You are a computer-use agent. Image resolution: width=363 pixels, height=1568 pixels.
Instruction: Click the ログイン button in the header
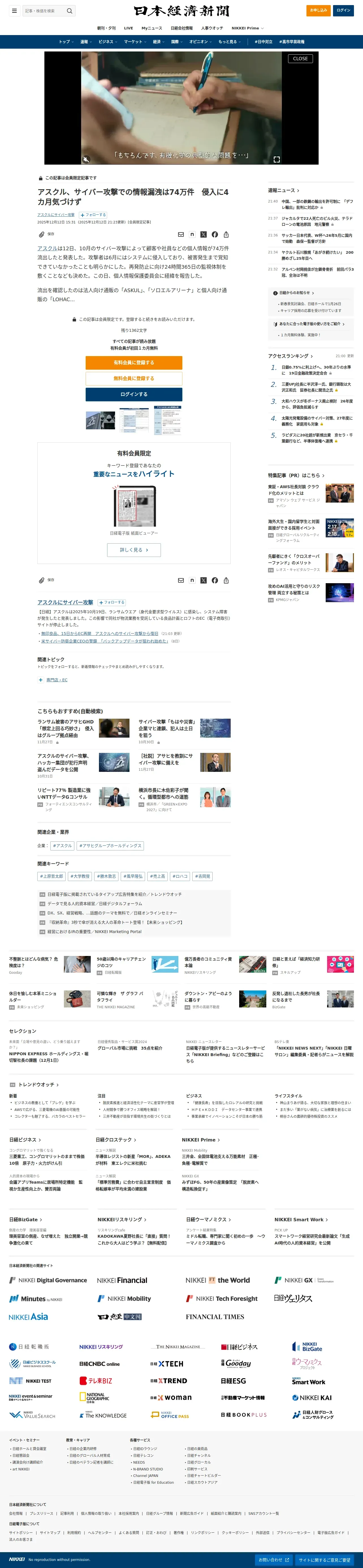click(343, 10)
